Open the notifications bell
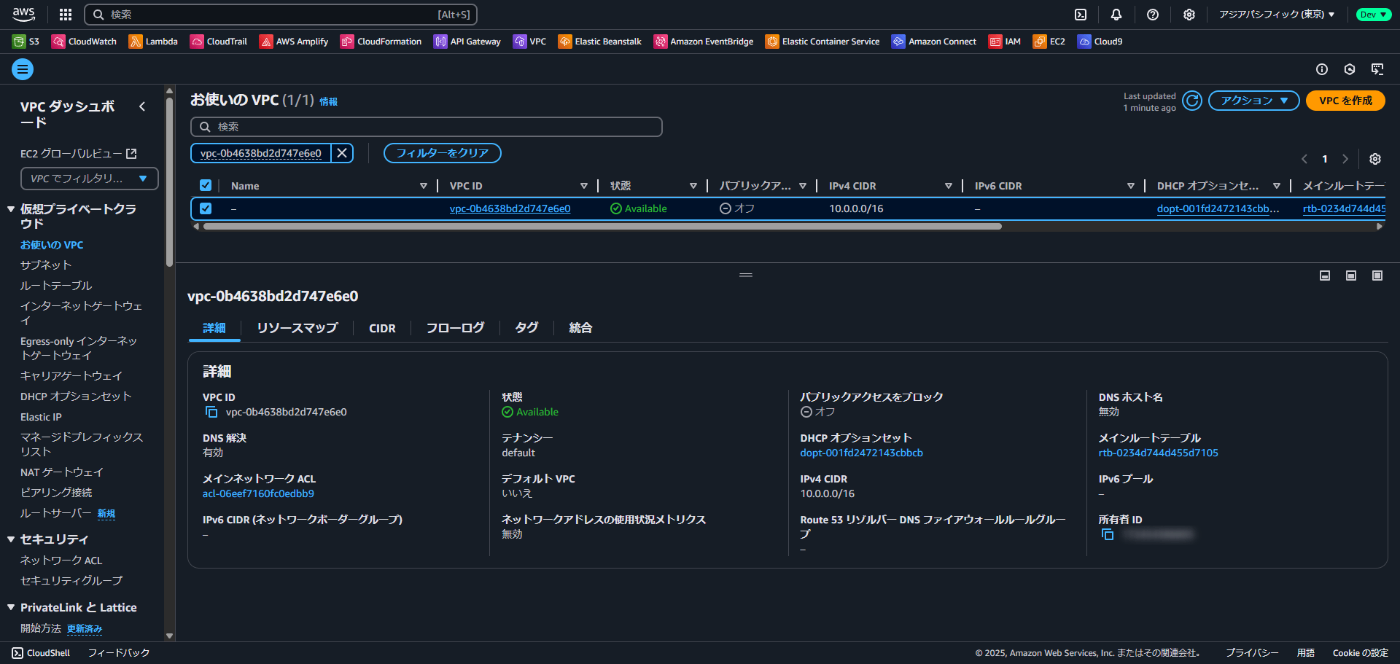 click(x=1116, y=14)
